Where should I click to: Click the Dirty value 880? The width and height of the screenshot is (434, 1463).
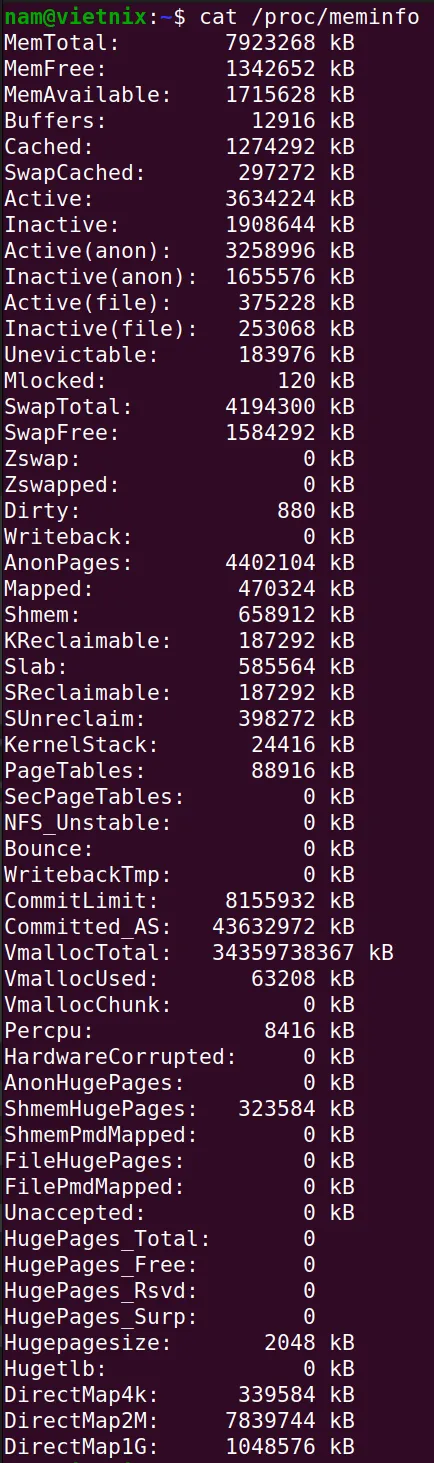[x=297, y=510]
